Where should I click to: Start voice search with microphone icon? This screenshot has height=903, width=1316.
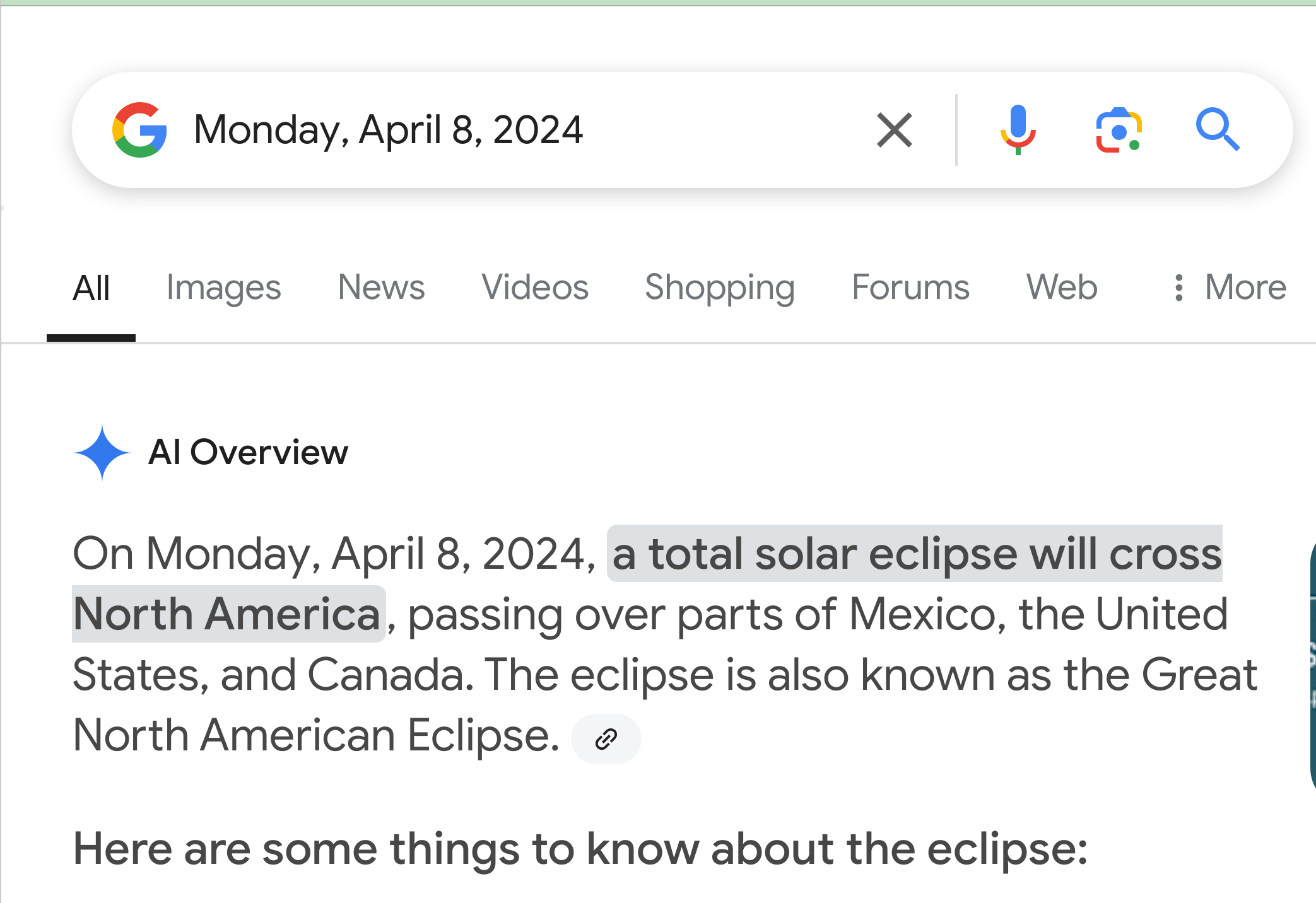point(1018,130)
